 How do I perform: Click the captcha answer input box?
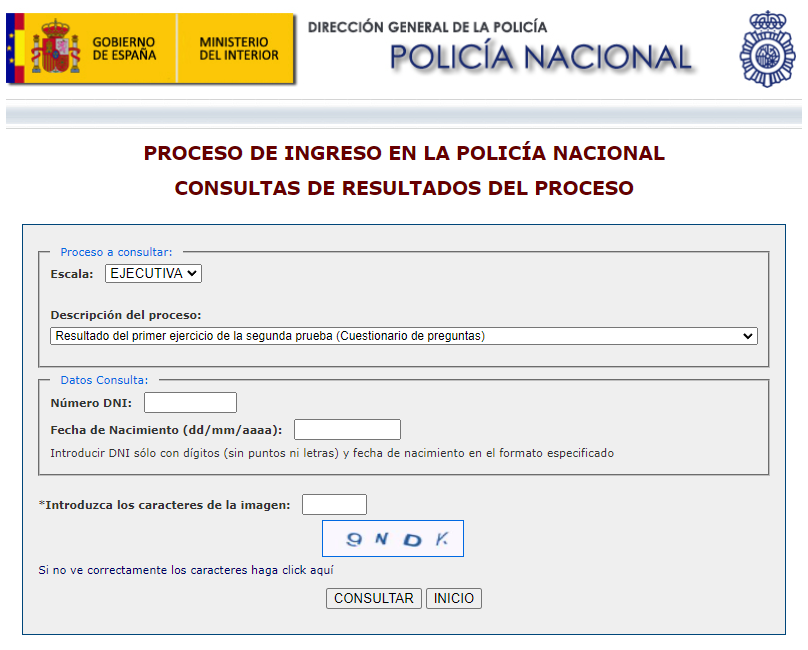(333, 504)
